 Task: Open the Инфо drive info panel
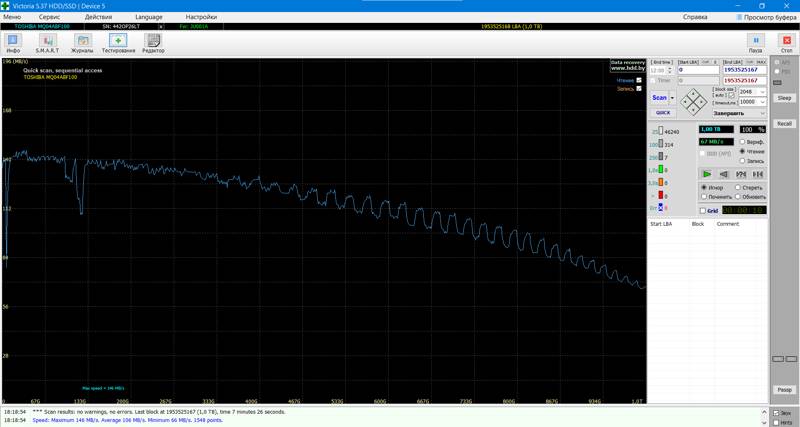[13, 42]
